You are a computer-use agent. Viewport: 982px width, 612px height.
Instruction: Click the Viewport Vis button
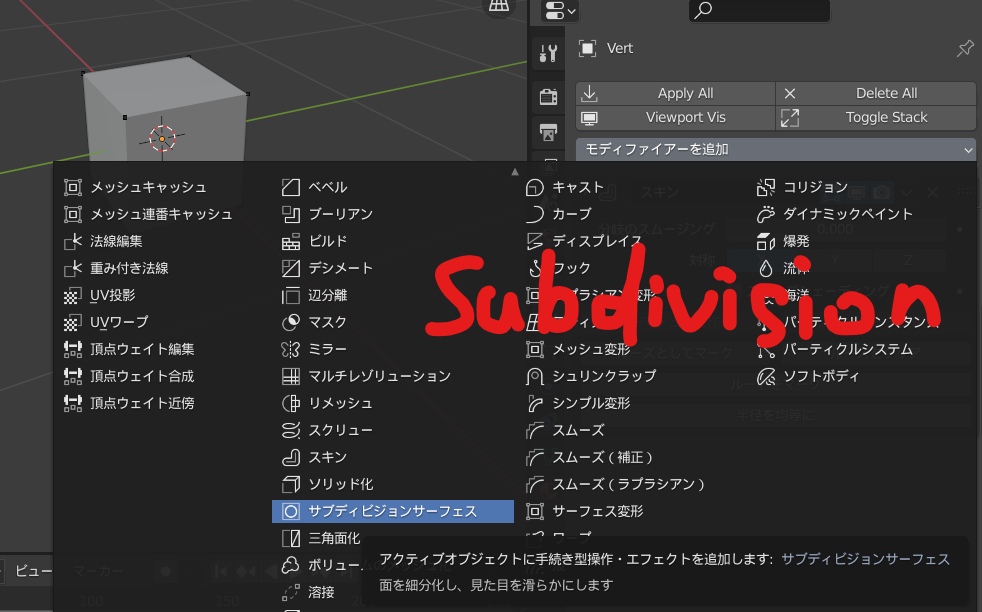pos(675,118)
